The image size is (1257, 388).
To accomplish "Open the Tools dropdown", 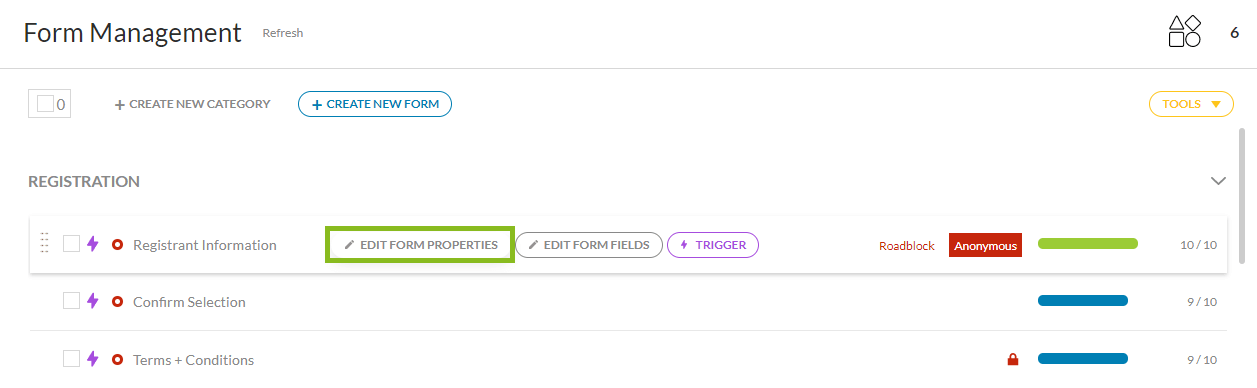I will coord(1191,104).
